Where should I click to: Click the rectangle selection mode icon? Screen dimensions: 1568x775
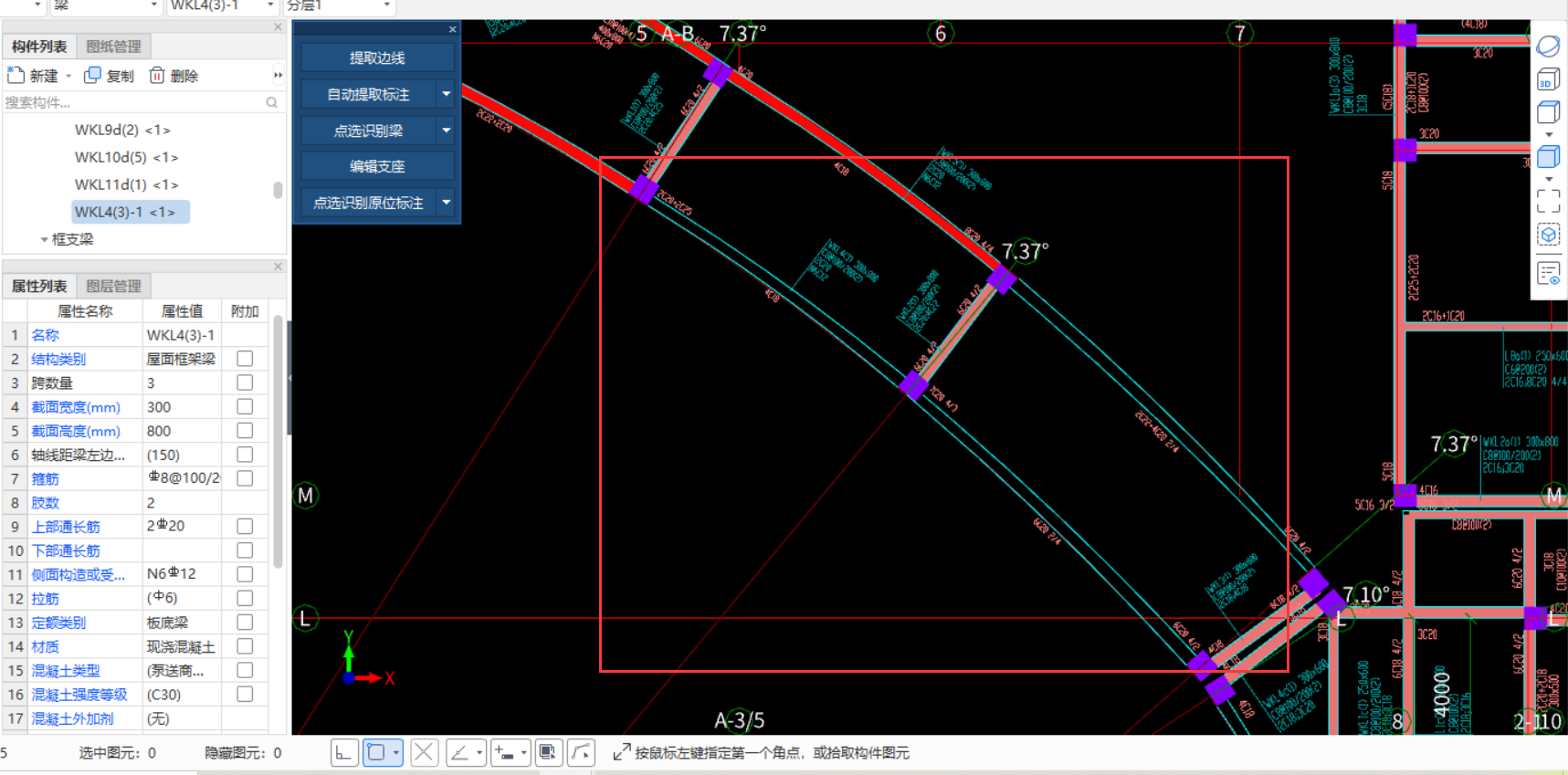point(376,753)
